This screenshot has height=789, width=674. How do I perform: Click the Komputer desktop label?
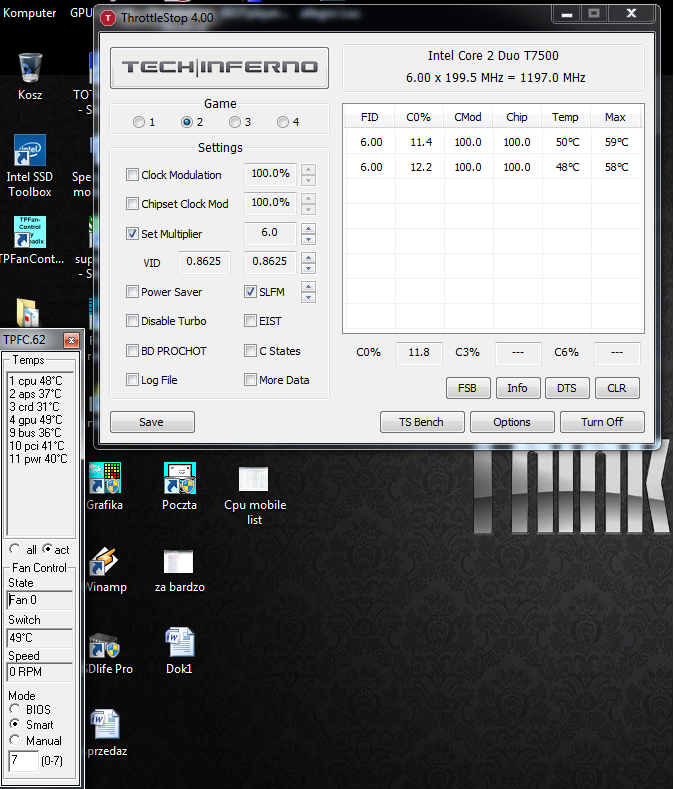click(29, 13)
